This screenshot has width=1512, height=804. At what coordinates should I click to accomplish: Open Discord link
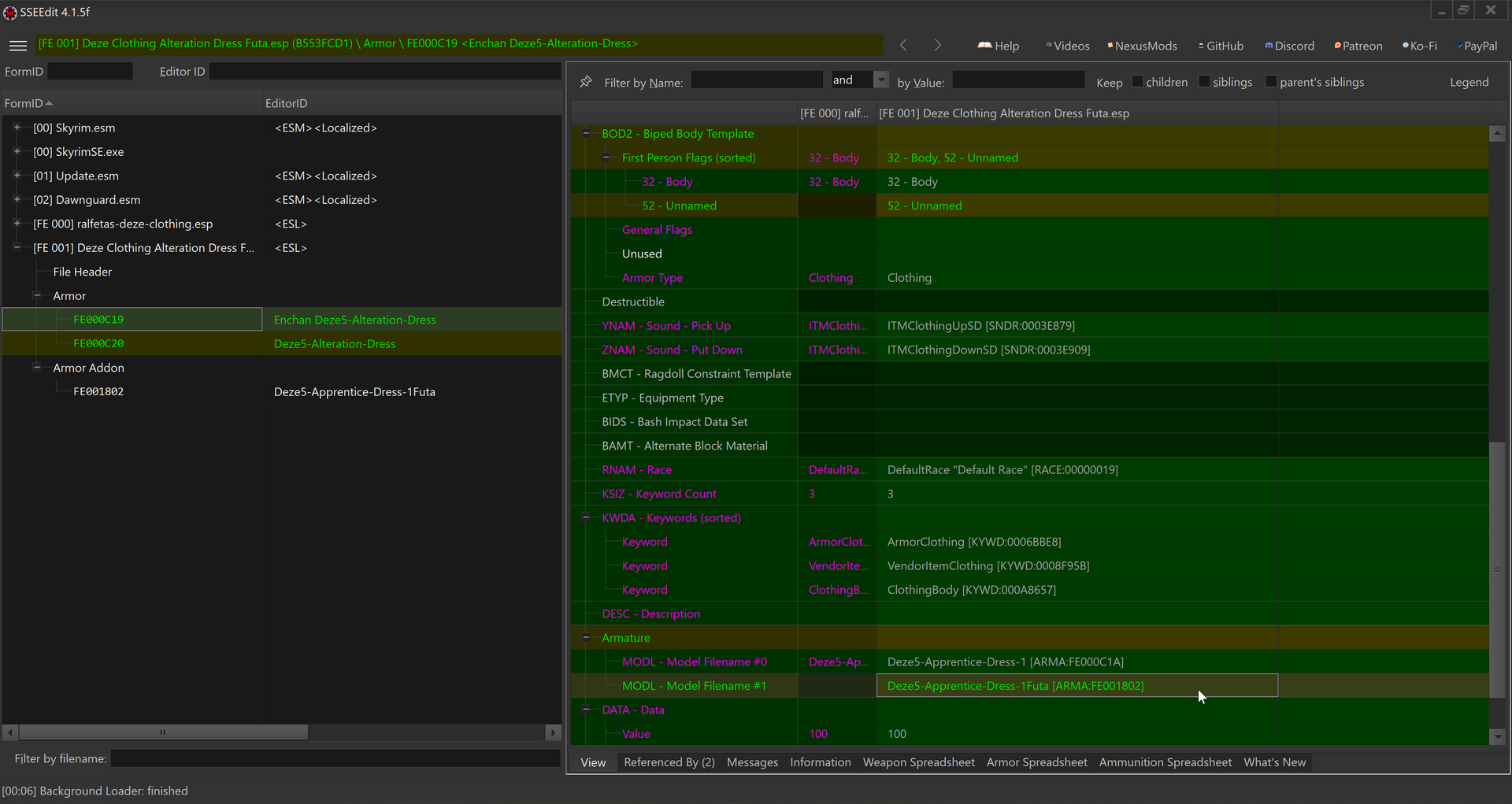click(1289, 46)
